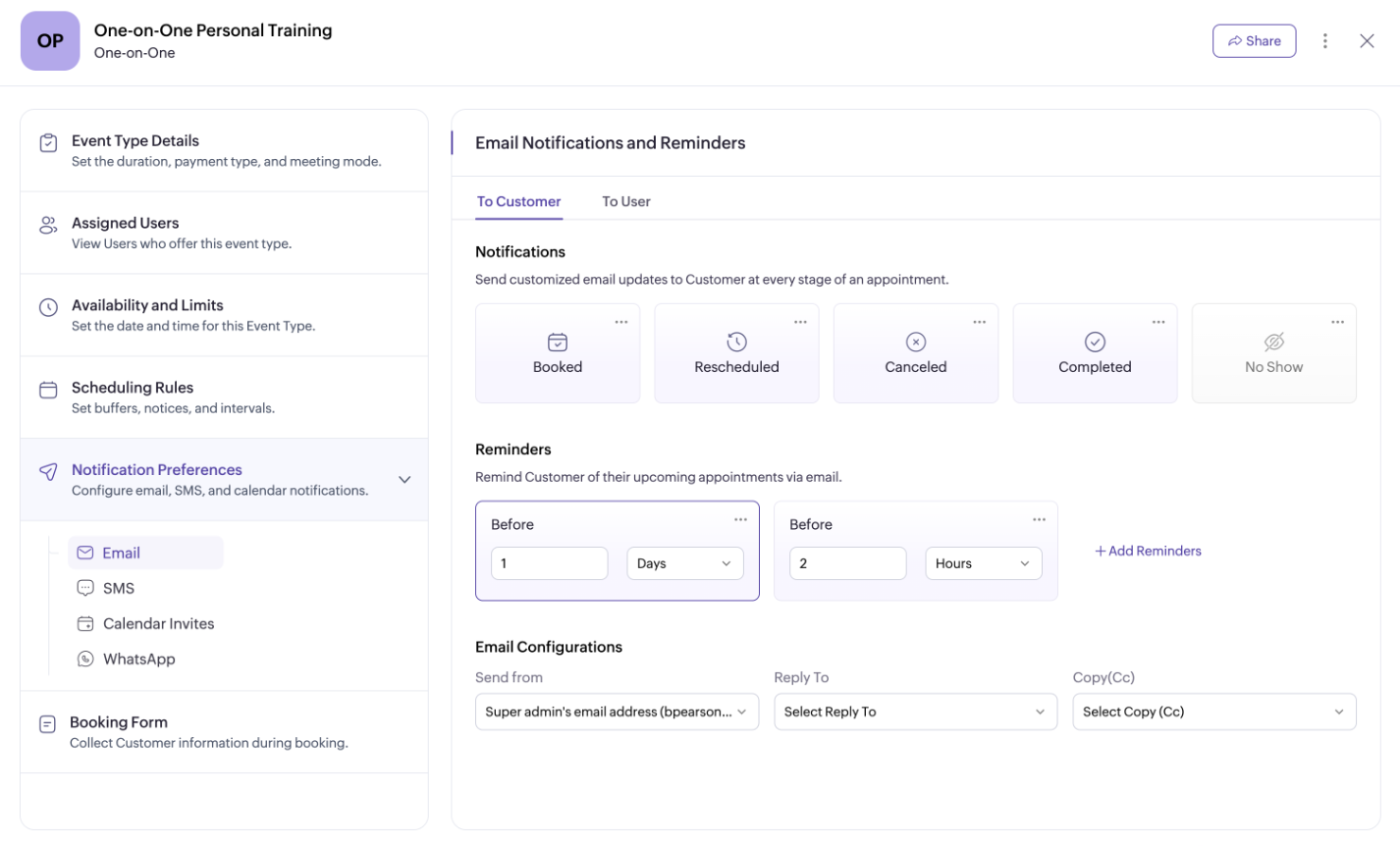
Task: Open options on the 1 Days reminder
Action: pyautogui.click(x=740, y=519)
